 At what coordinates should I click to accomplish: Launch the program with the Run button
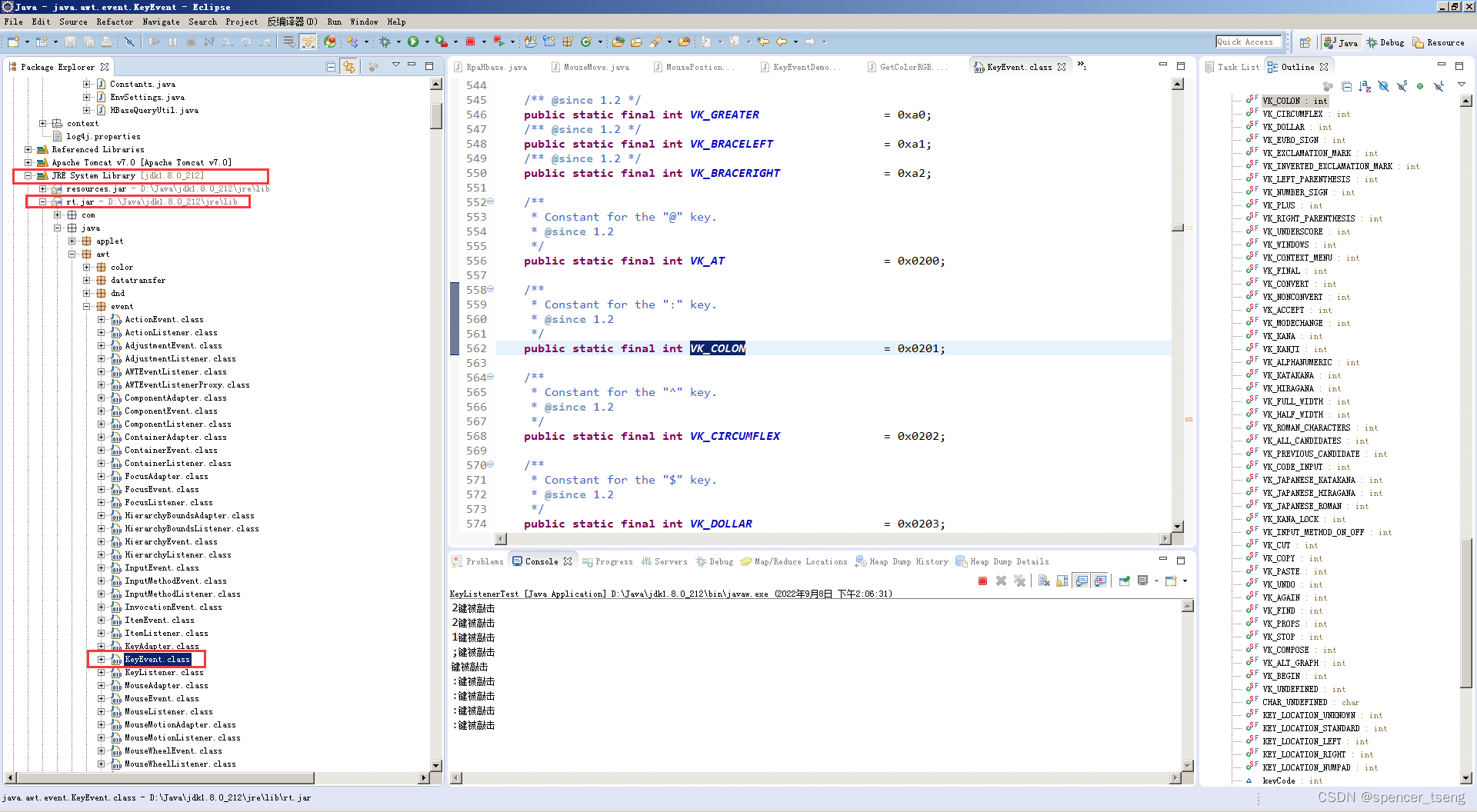pyautogui.click(x=412, y=42)
